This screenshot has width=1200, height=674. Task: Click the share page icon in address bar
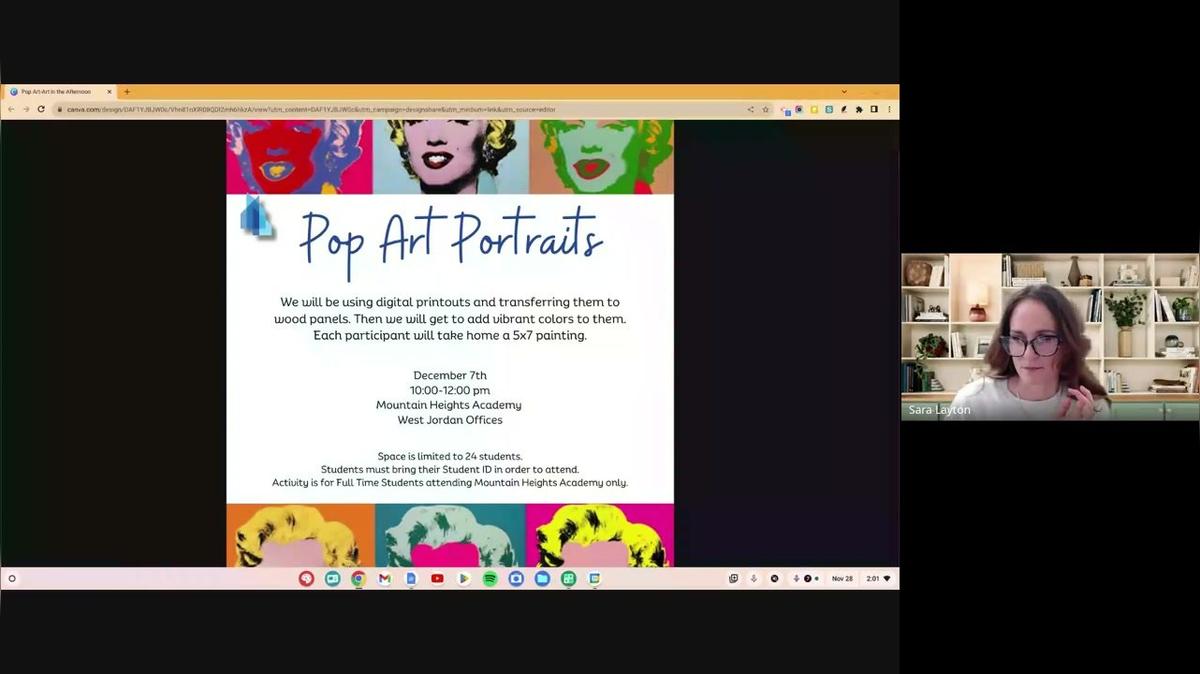tap(751, 109)
